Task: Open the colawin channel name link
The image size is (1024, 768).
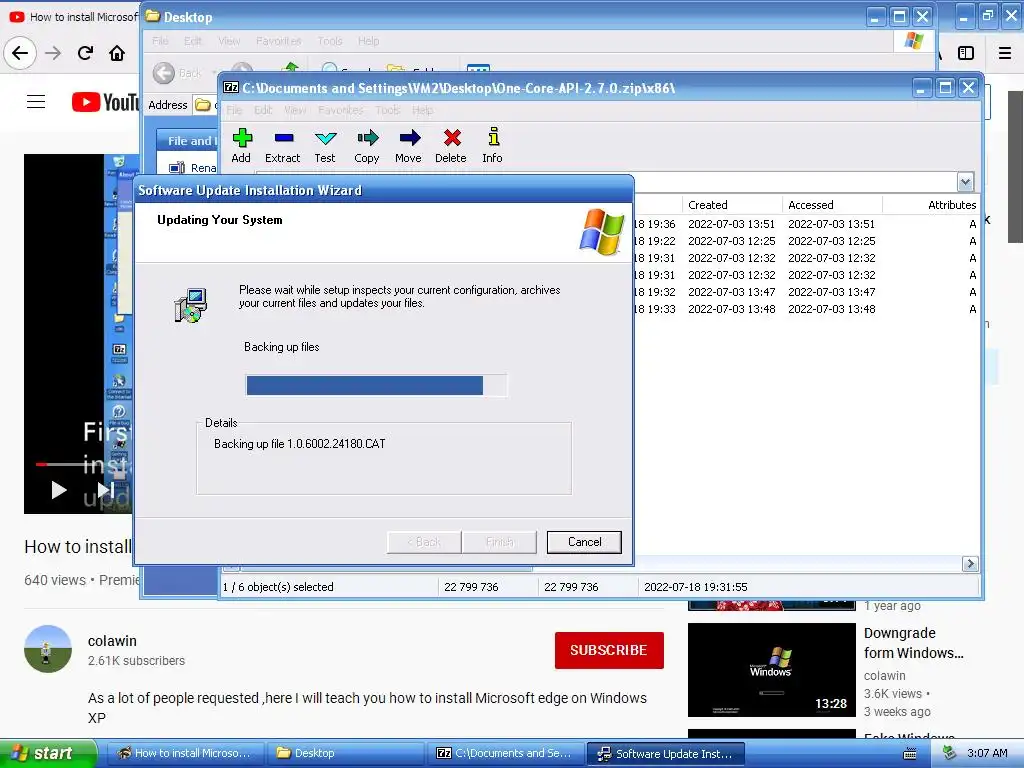Action: pyautogui.click(x=112, y=641)
